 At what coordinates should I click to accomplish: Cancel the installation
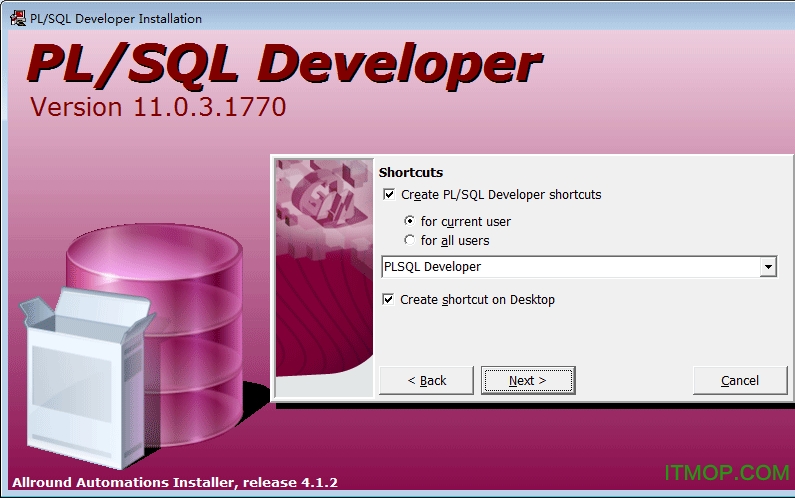click(740, 380)
